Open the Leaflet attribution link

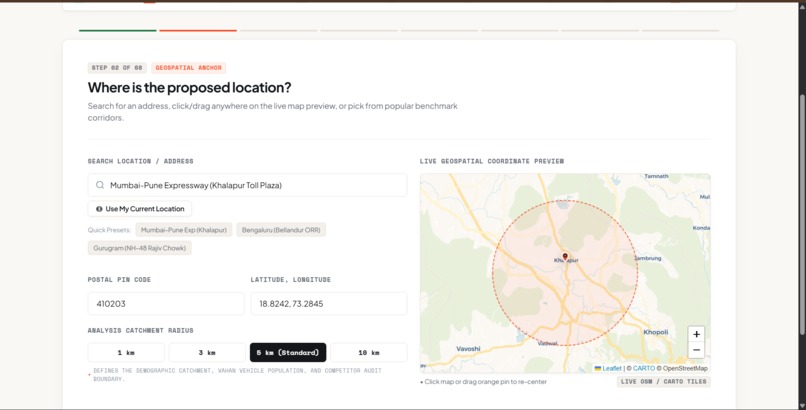coord(612,368)
